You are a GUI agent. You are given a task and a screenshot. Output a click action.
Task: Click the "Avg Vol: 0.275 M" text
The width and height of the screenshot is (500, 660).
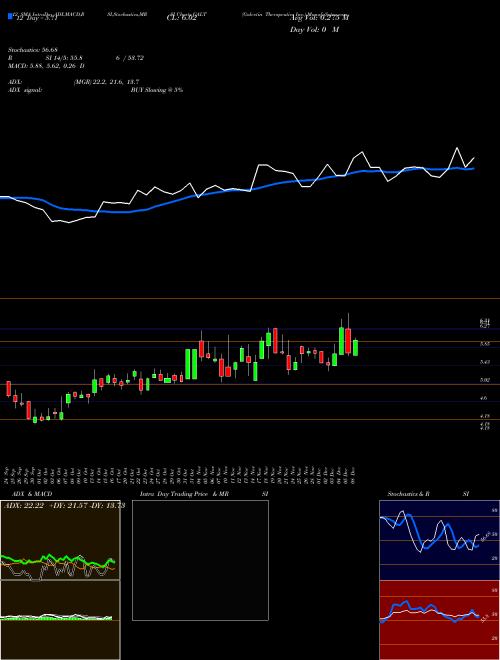coord(319,18)
